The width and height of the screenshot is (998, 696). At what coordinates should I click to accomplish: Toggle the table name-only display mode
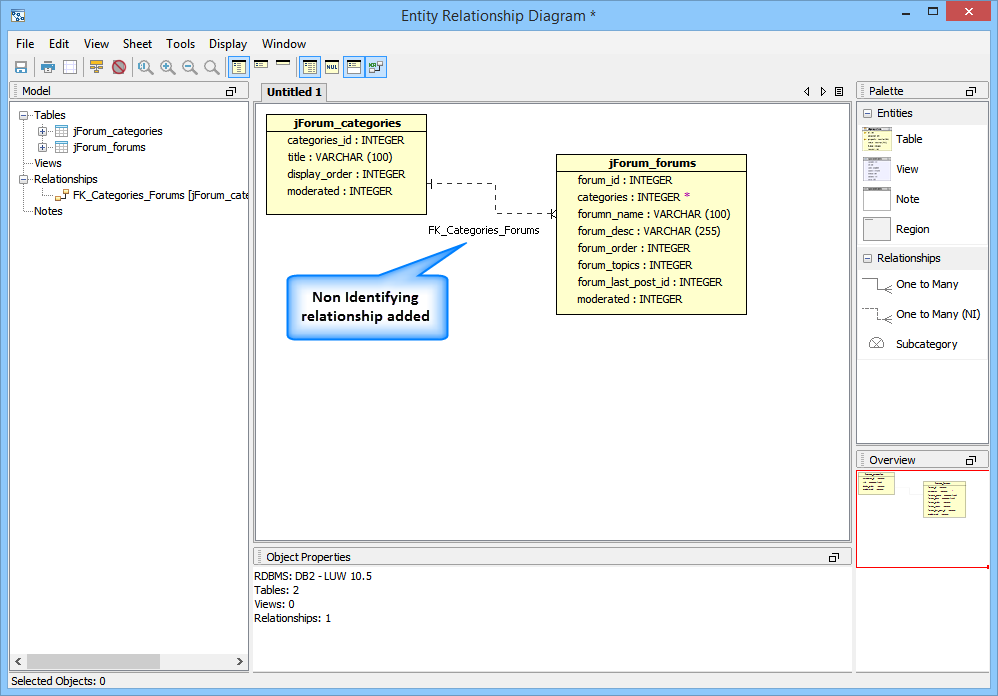point(283,62)
